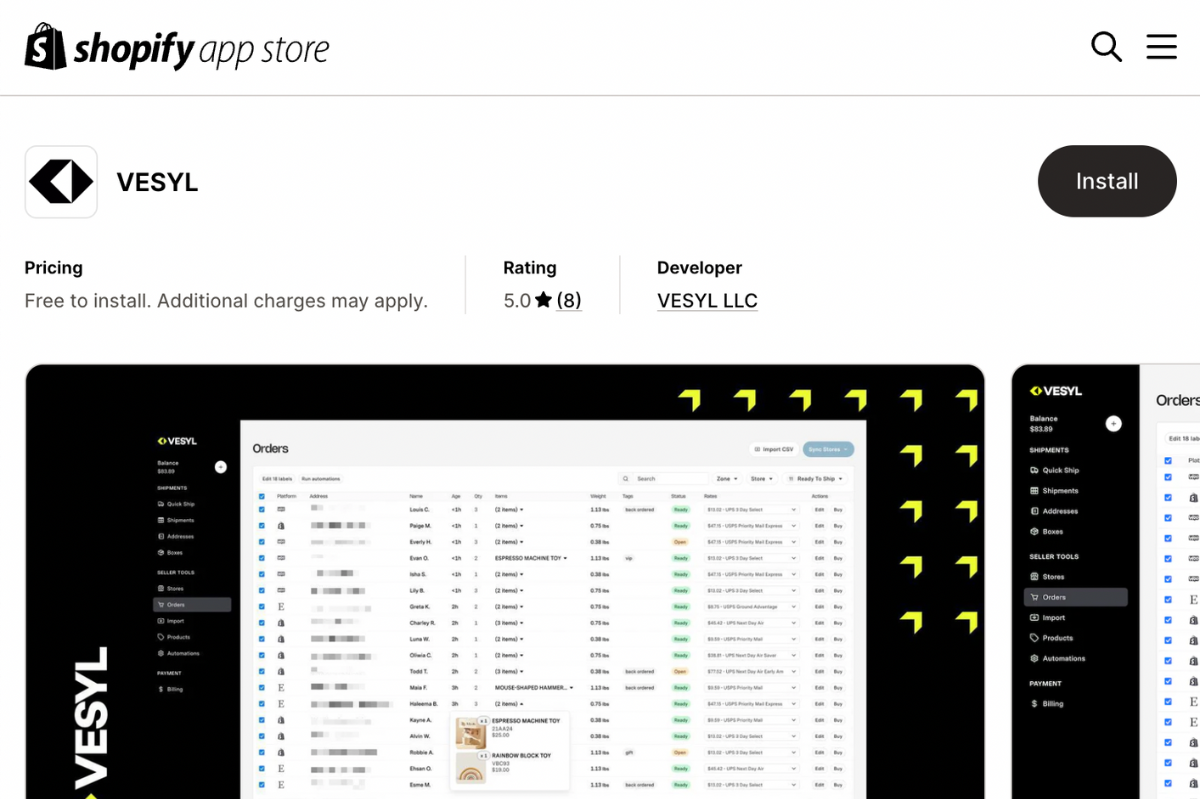Toggle the checkbox in the Louis C. row
The width and height of the screenshot is (1200, 799).
[x=262, y=510]
